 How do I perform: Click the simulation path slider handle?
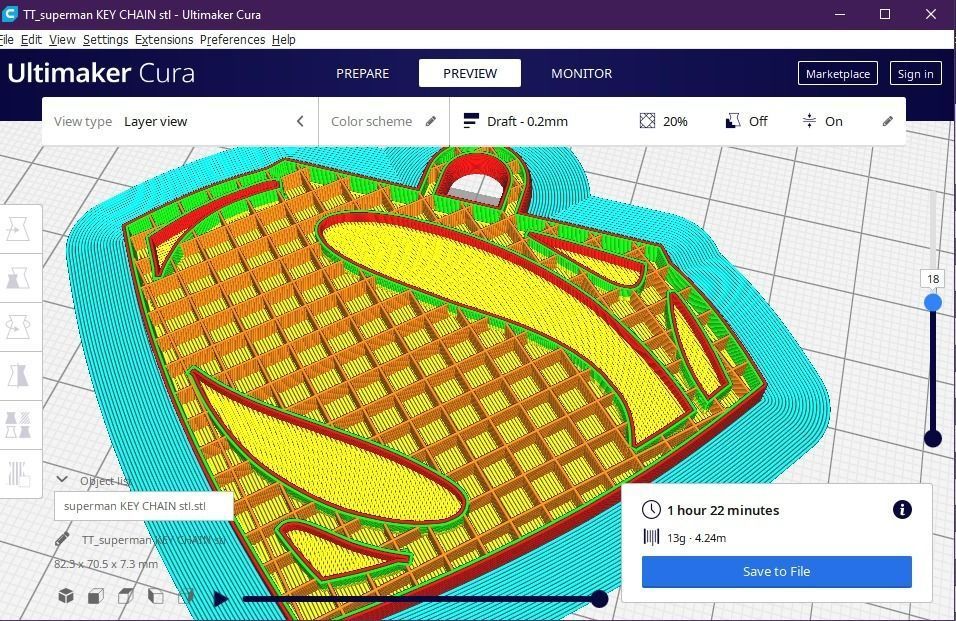[x=599, y=599]
